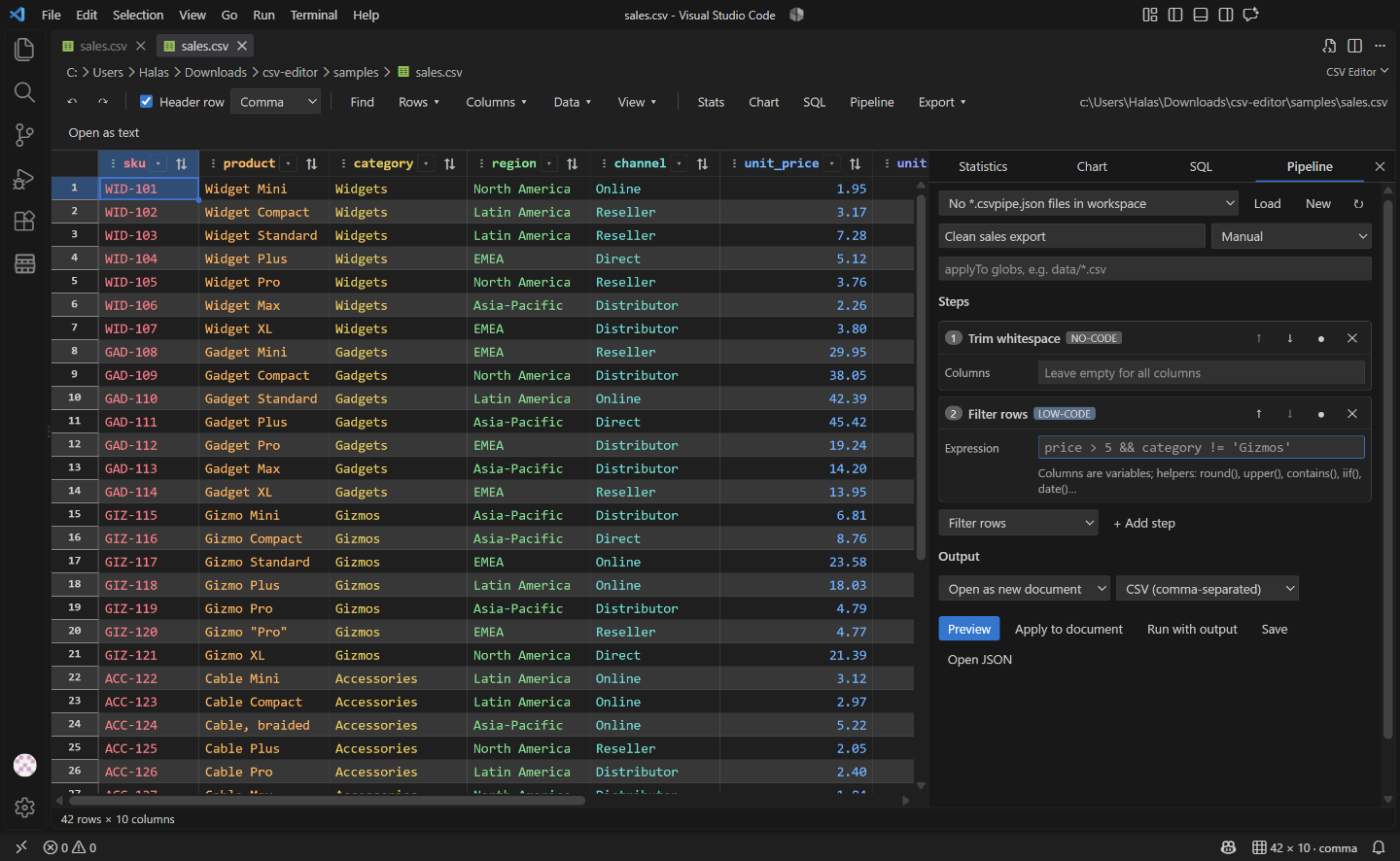Remove the Filter rows step
The width and height of the screenshot is (1400, 861).
[x=1352, y=414]
